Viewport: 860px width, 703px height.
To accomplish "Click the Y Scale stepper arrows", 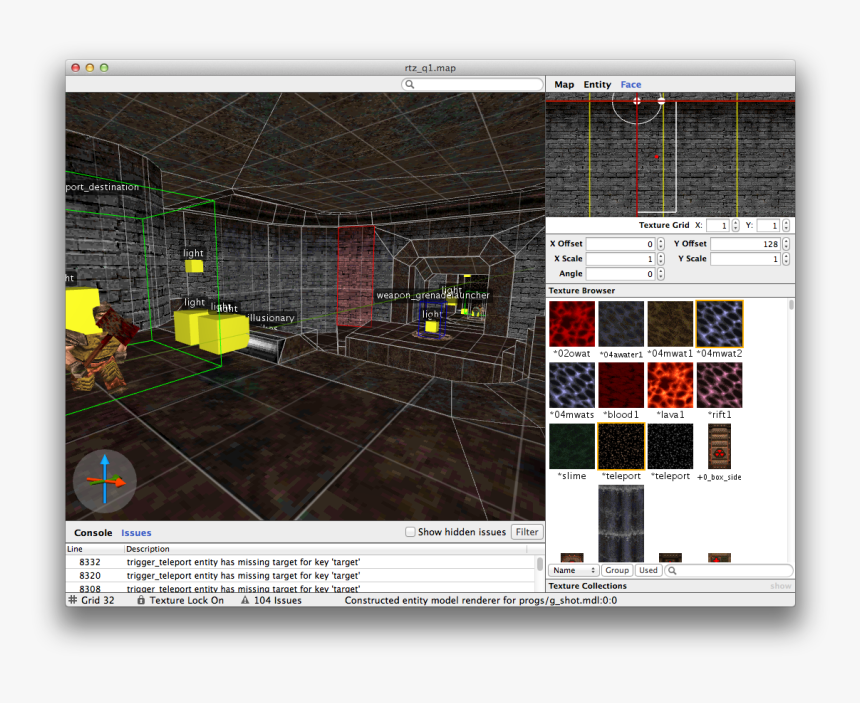I will [786, 258].
